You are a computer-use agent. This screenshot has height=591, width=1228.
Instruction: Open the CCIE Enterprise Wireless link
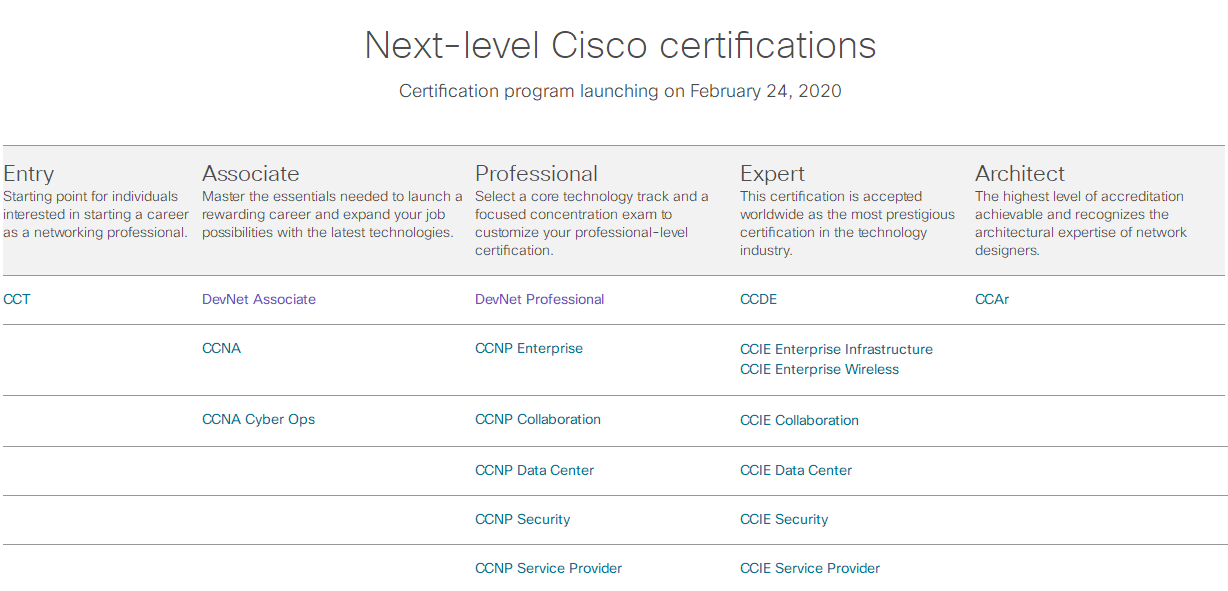(819, 369)
